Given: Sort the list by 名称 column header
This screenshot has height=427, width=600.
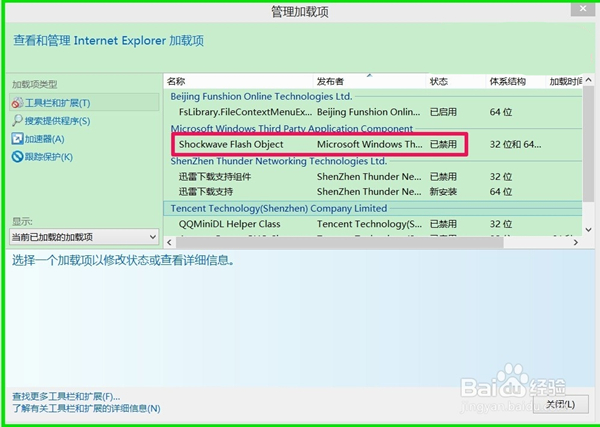Looking at the screenshot, I should pos(239,81).
